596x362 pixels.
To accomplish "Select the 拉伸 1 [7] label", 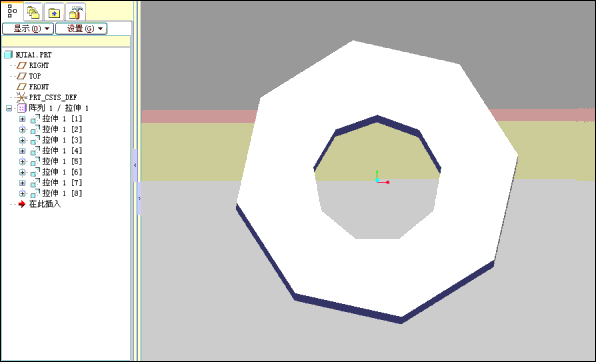I will tap(62, 183).
